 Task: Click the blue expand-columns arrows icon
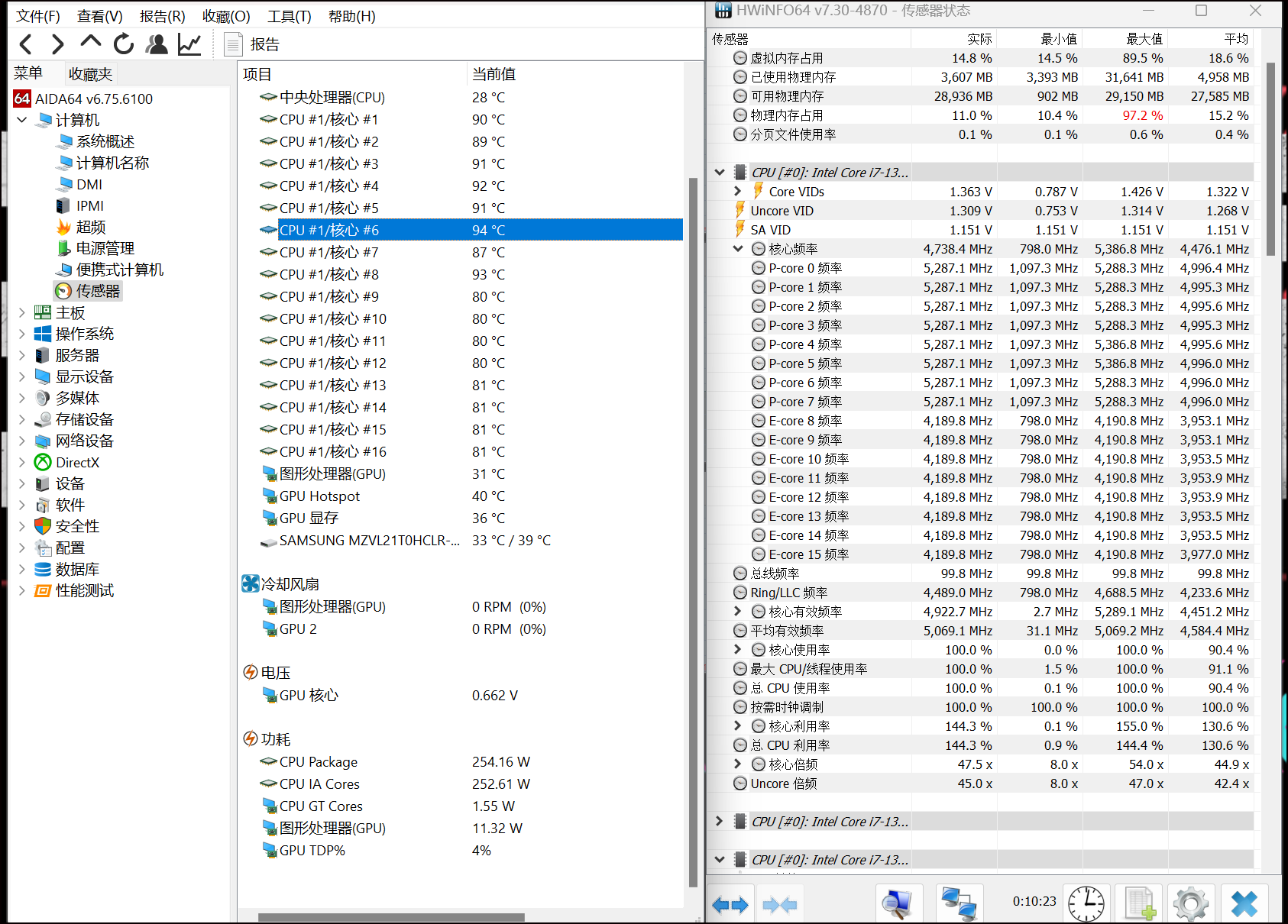point(730,905)
